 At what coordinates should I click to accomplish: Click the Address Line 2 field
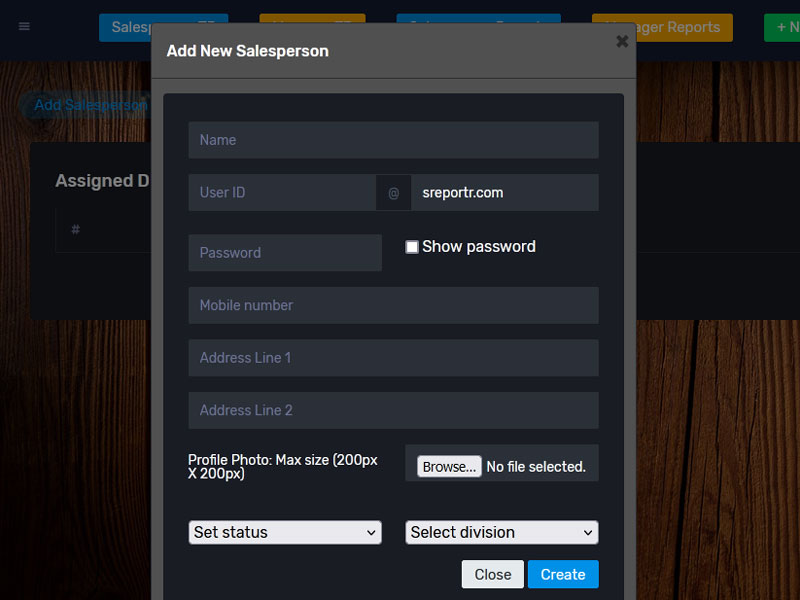coord(393,410)
